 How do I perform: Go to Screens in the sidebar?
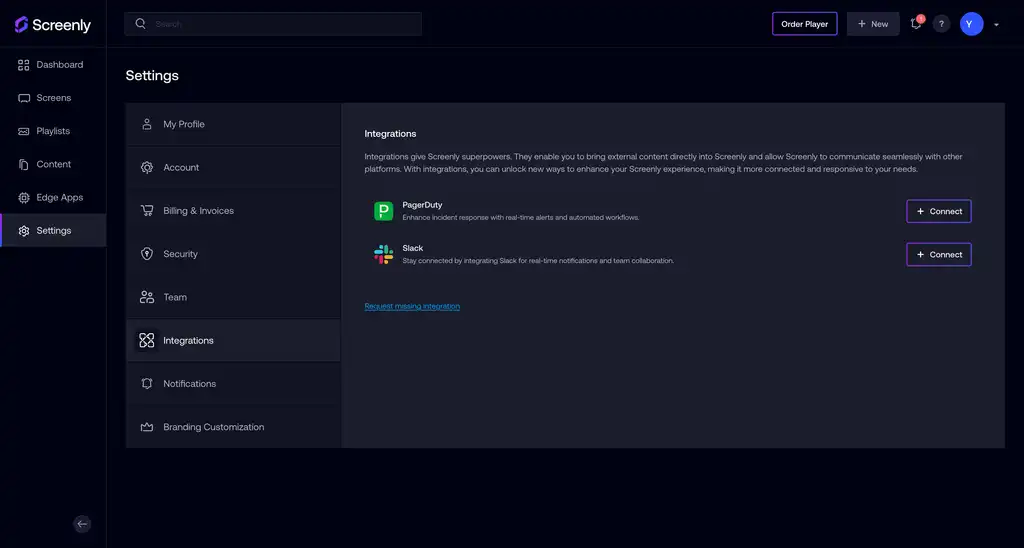pyautogui.click(x=53, y=98)
